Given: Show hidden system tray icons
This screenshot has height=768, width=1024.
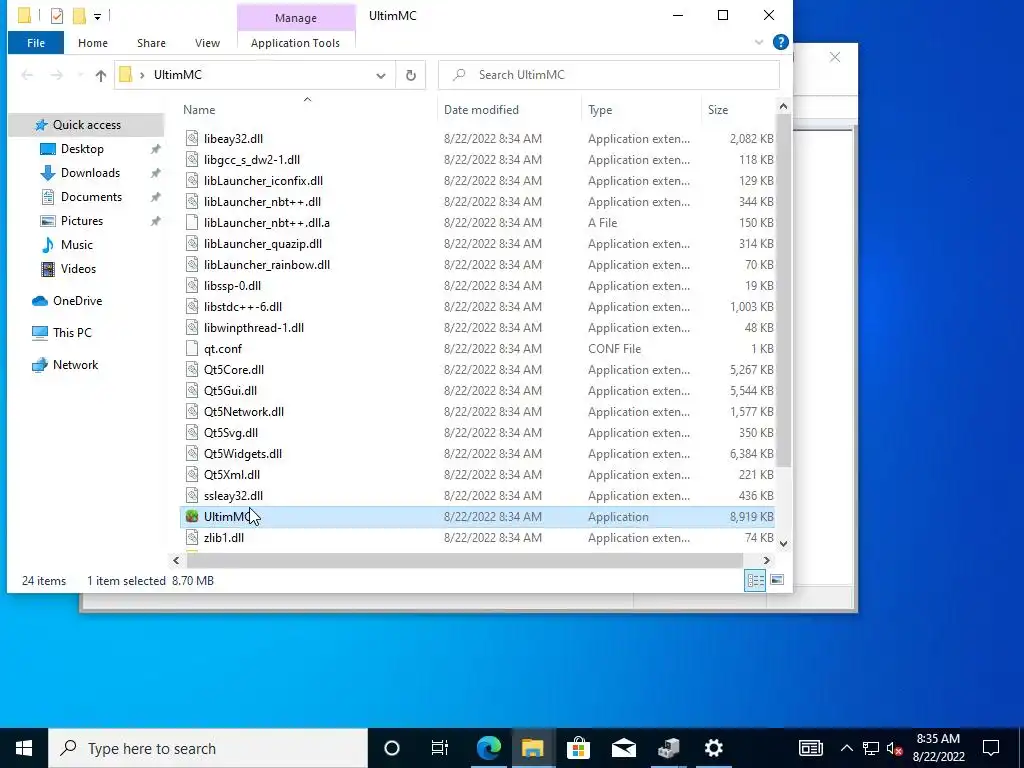Looking at the screenshot, I should [x=846, y=748].
